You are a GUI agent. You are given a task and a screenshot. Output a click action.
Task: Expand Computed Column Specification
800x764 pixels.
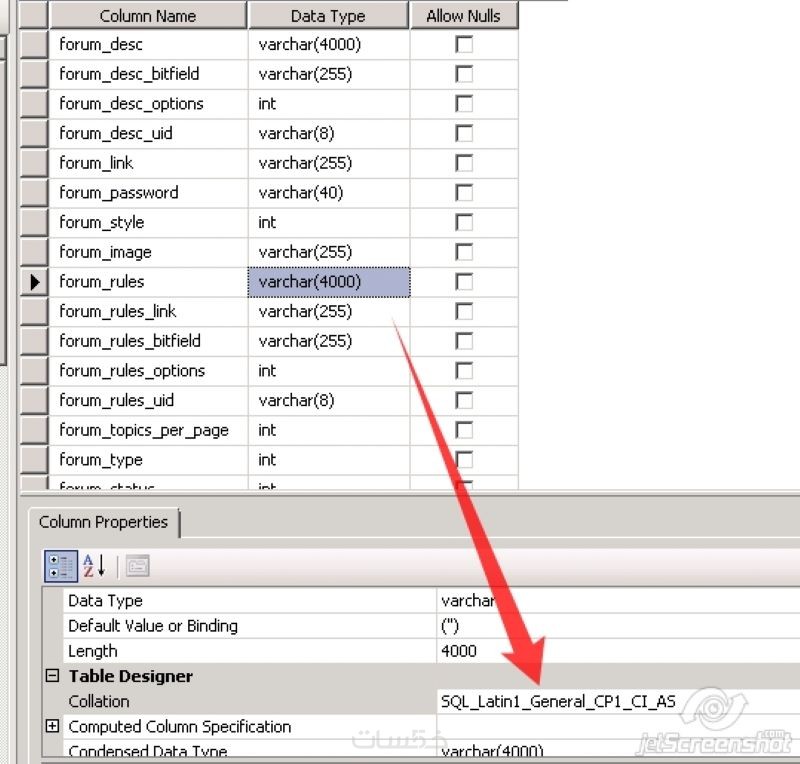click(x=52, y=726)
